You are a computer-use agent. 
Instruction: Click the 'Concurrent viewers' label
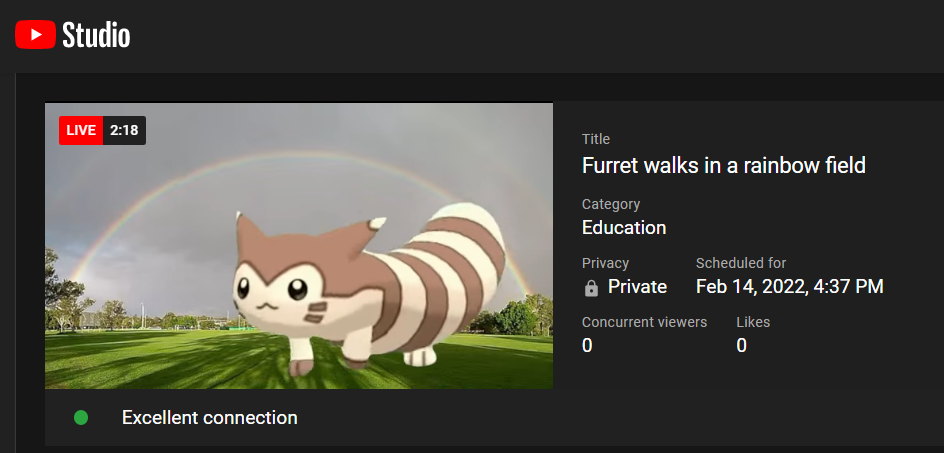pyautogui.click(x=644, y=322)
